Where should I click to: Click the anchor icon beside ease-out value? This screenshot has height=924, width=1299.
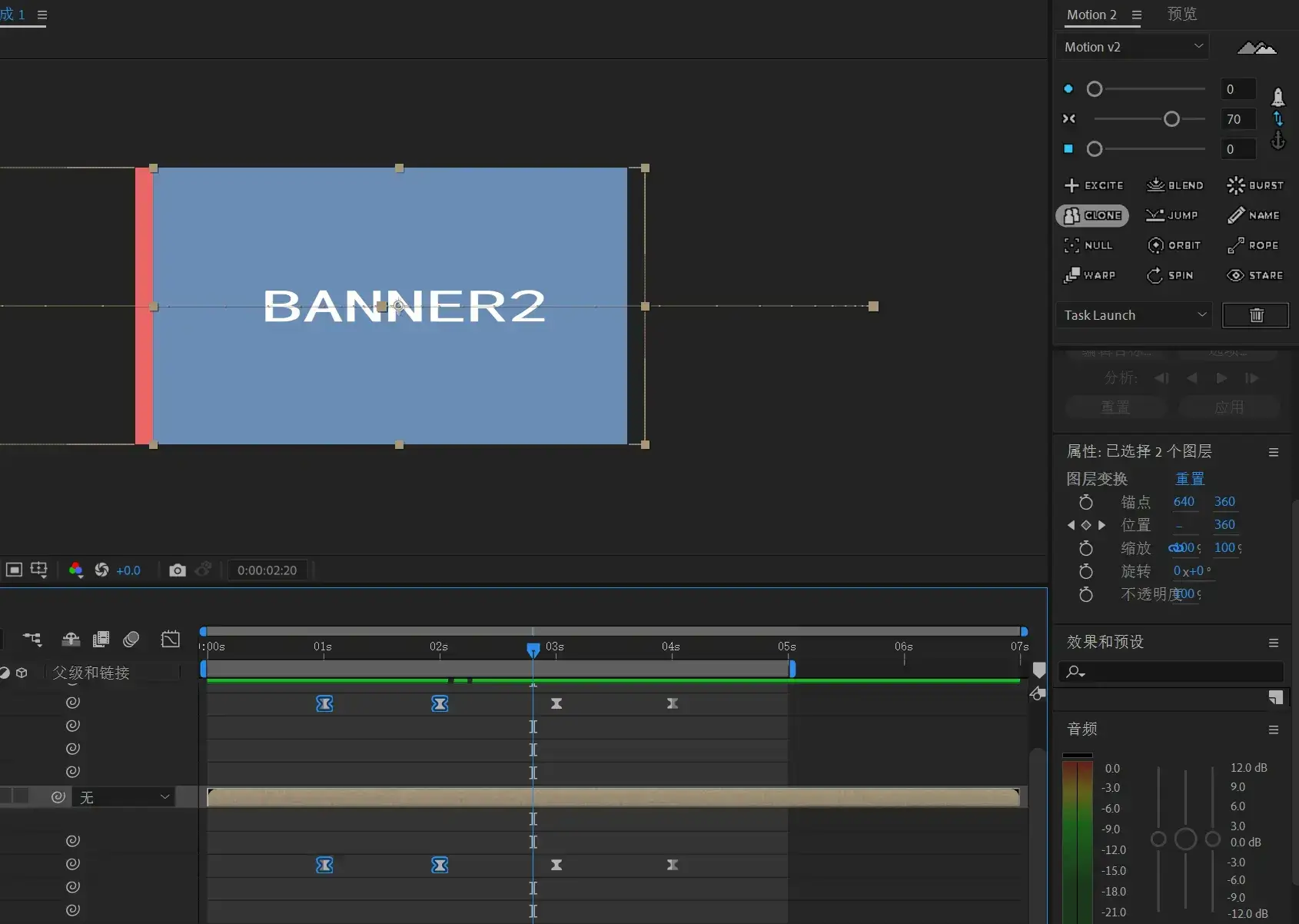click(1278, 140)
